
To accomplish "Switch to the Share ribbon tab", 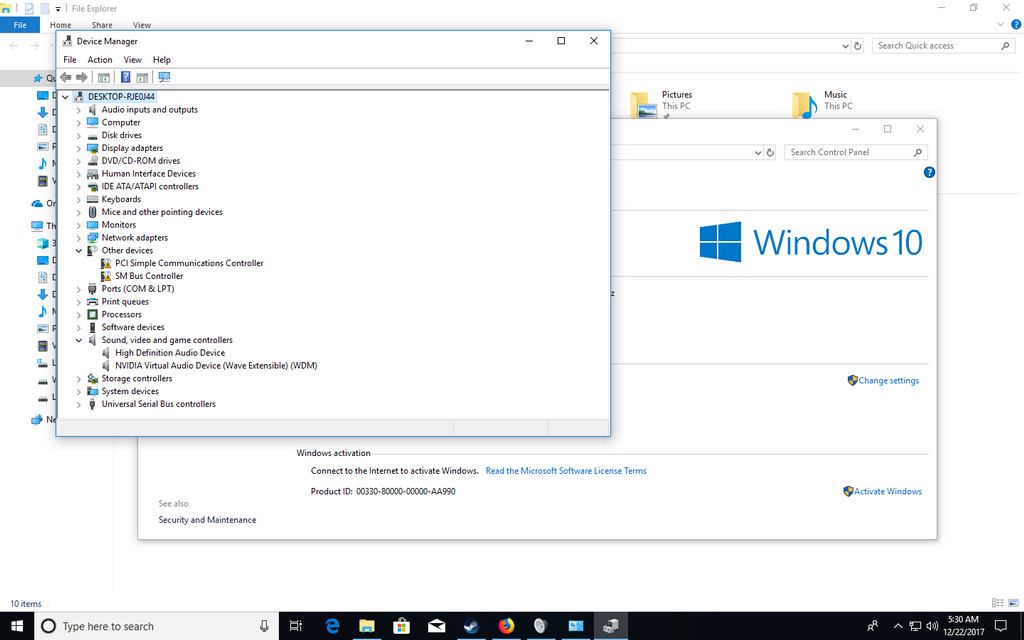I will (x=102, y=25).
